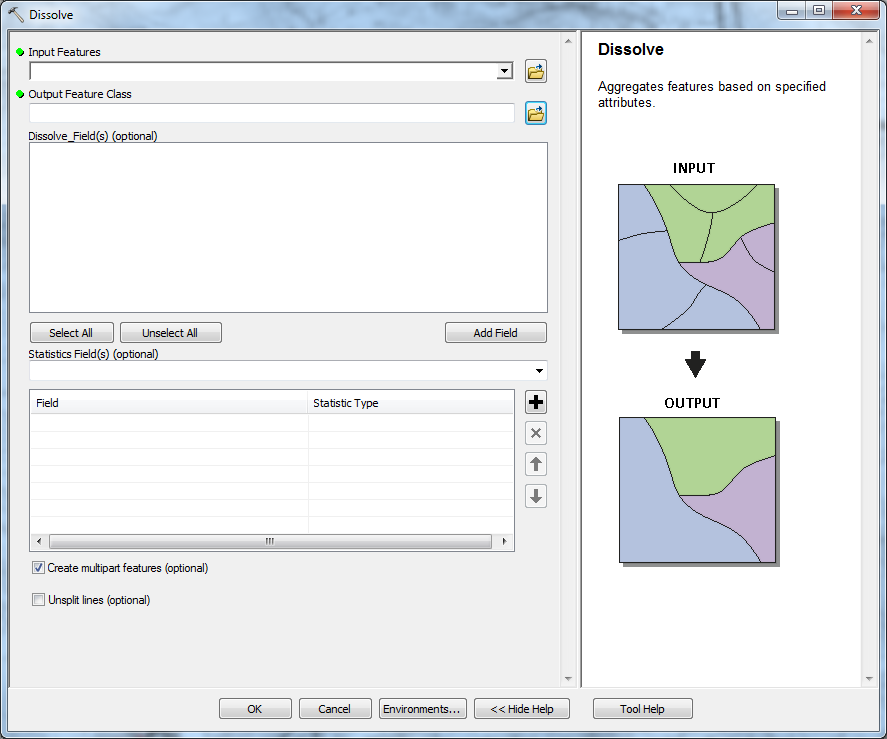Move statistics row up with arrow icon
Image resolution: width=887 pixels, height=739 pixels.
[536, 464]
